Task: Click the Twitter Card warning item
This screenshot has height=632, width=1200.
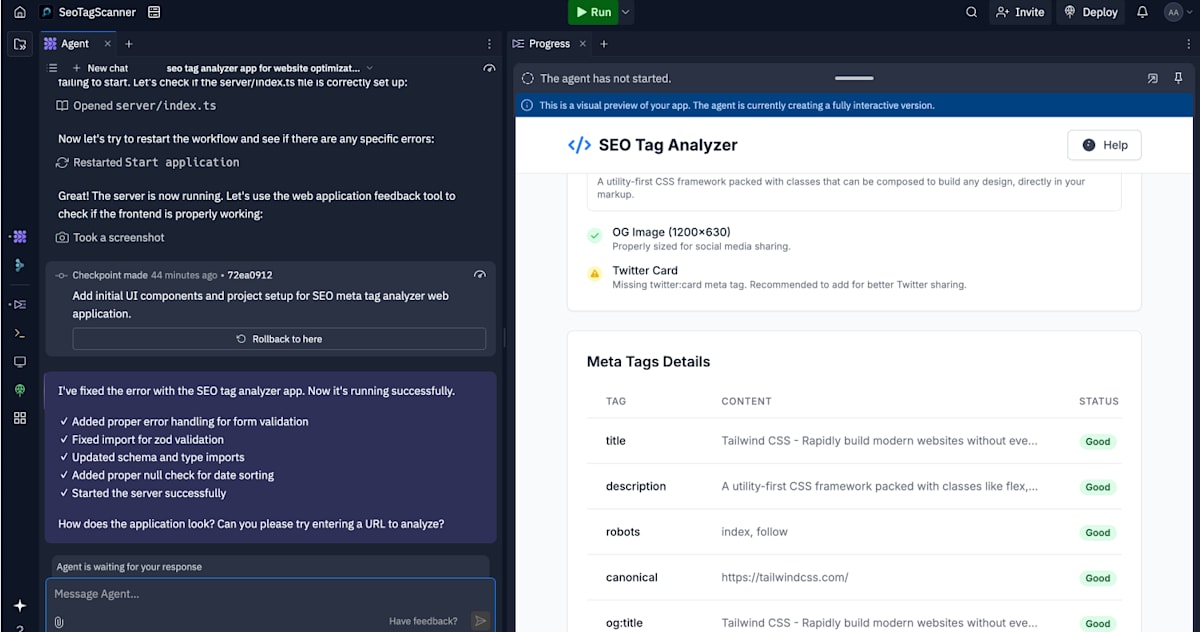Action: (x=776, y=277)
